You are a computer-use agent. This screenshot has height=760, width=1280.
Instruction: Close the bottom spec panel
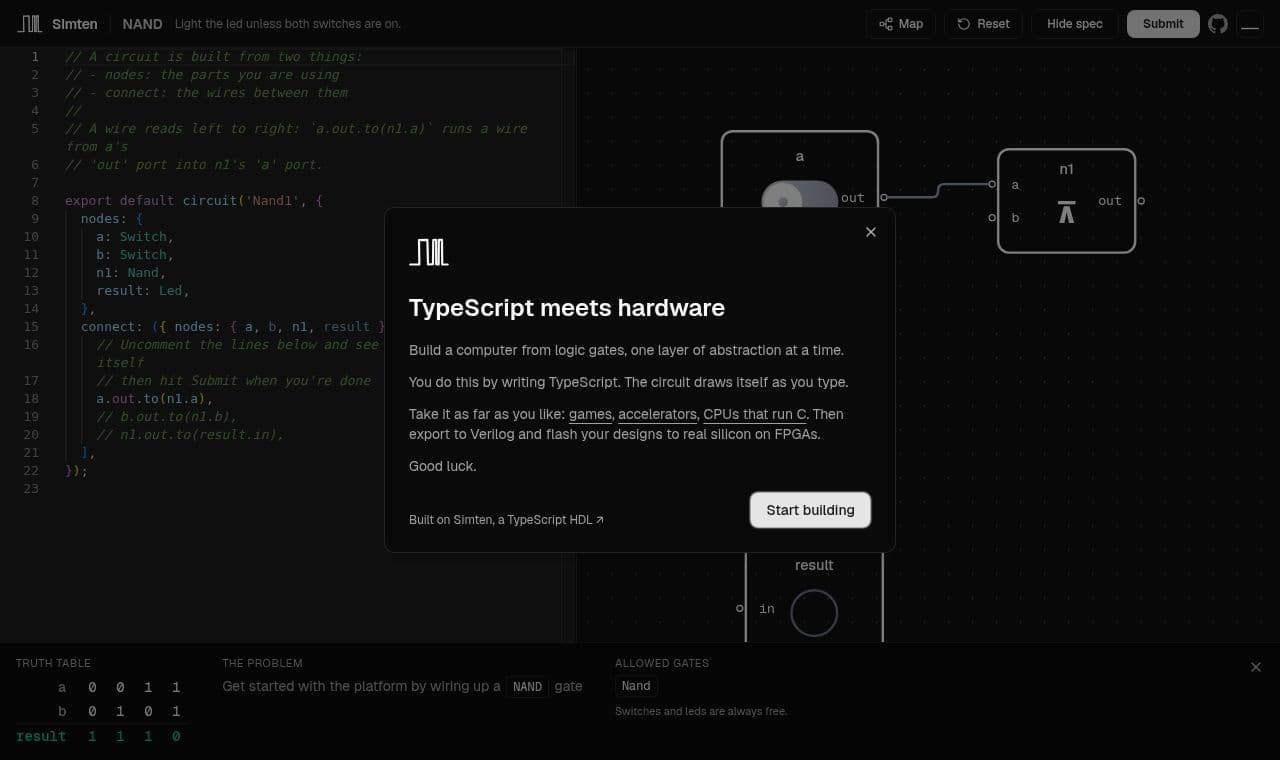coord(1256,667)
